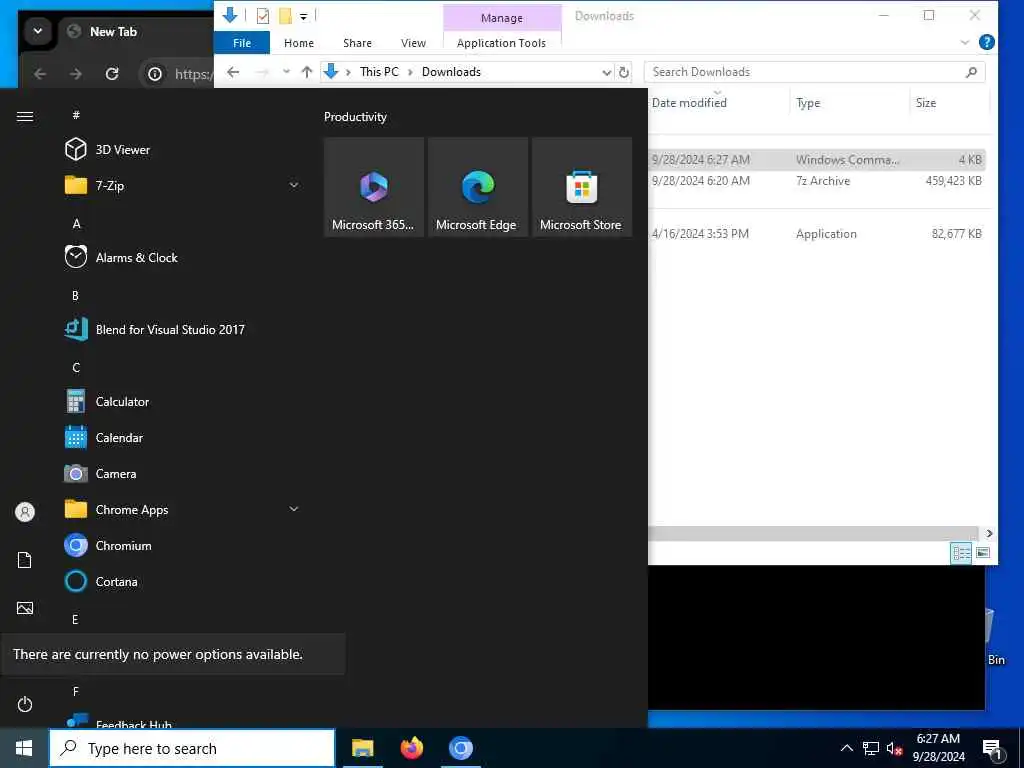Open Customize Quick Access Toolbar dropdown
The width and height of the screenshot is (1024, 768).
tap(303, 16)
